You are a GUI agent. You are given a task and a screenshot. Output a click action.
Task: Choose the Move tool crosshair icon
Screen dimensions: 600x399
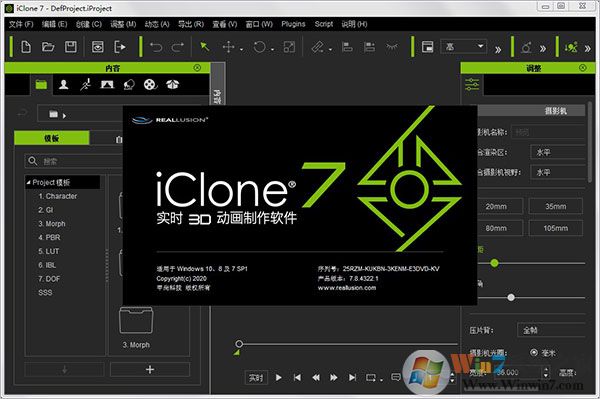coord(228,47)
